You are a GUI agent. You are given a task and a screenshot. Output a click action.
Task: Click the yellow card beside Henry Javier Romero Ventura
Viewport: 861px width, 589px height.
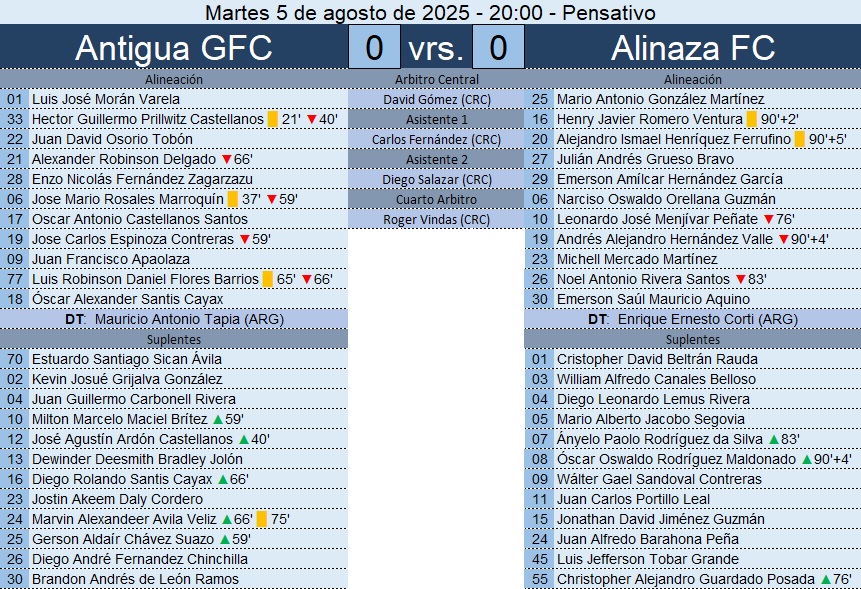(x=752, y=119)
